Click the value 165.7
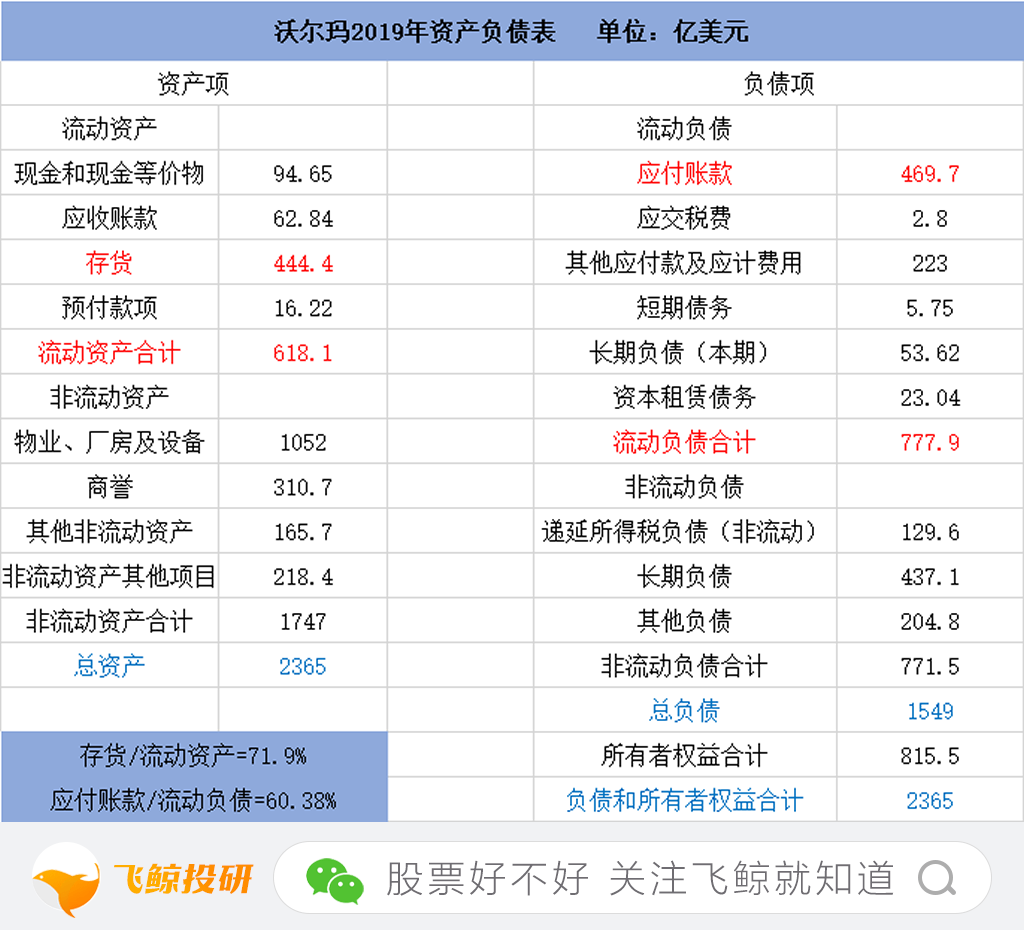Screen dimensions: 1024x930 pyautogui.click(x=303, y=532)
